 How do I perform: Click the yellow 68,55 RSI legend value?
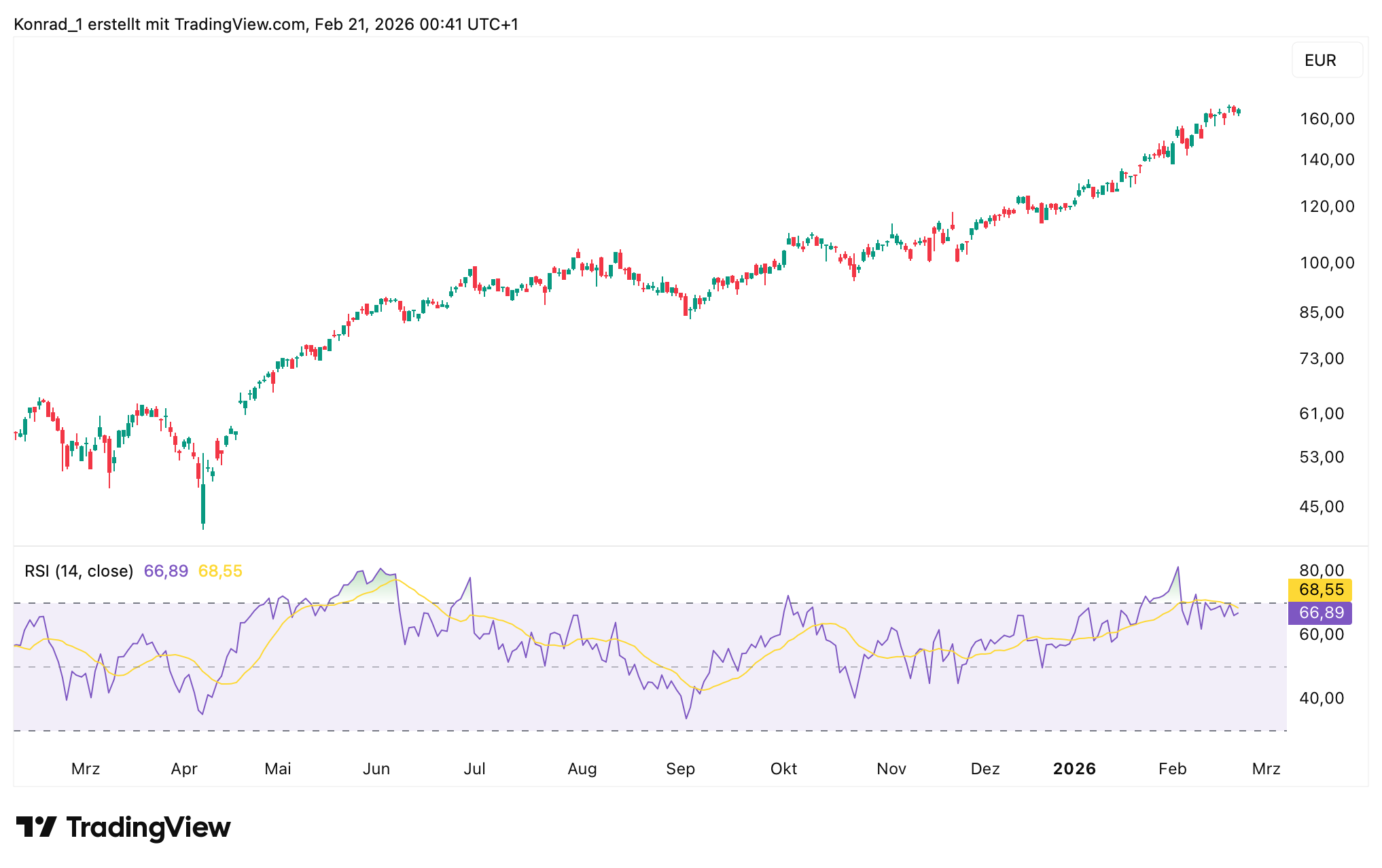220,571
